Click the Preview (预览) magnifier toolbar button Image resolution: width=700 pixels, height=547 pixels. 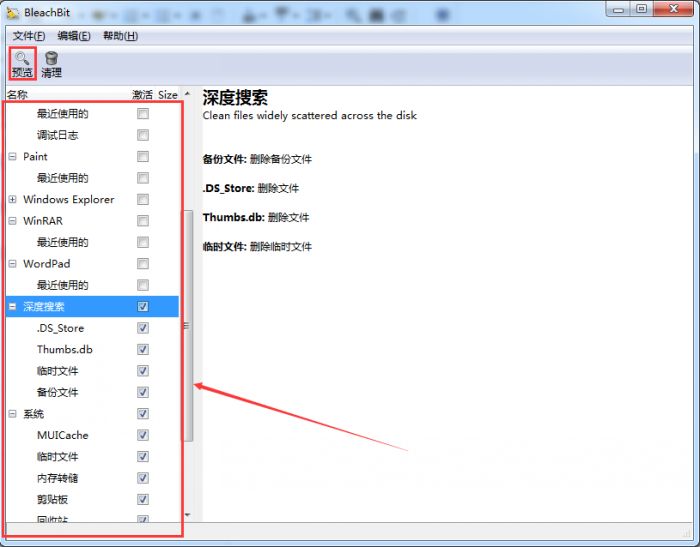click(x=22, y=64)
